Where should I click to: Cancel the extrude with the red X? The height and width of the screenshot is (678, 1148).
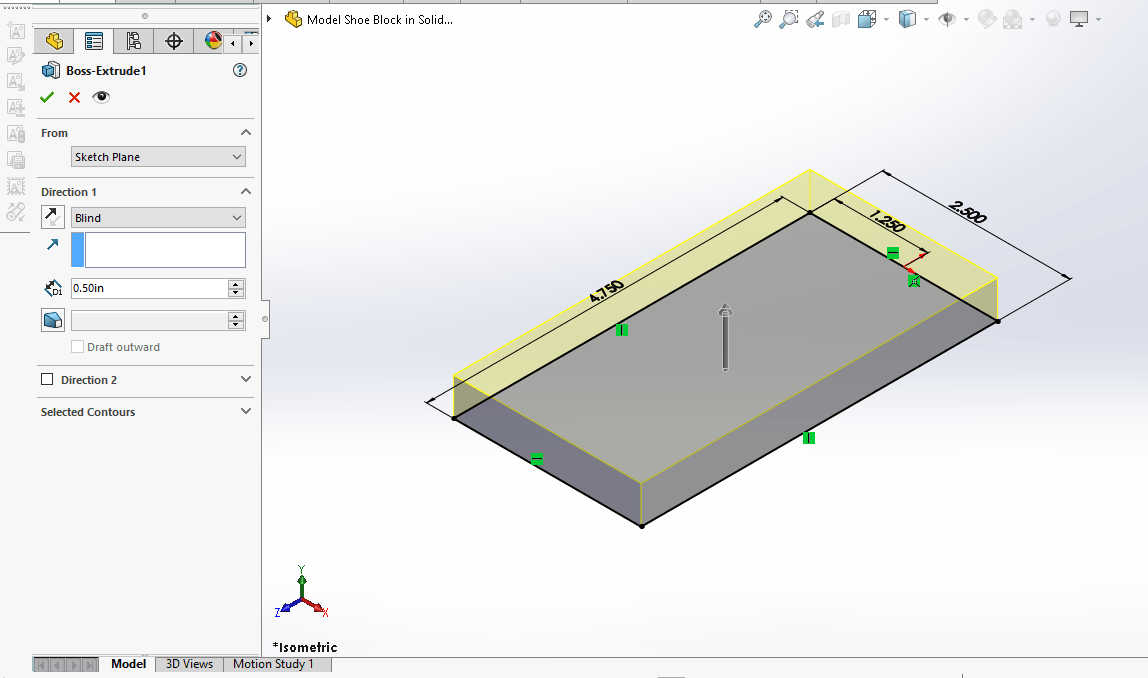click(x=74, y=97)
